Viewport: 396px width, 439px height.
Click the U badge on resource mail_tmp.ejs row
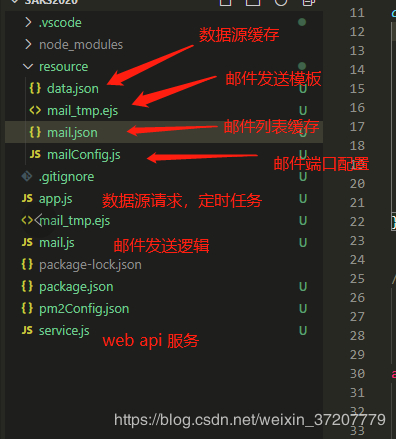click(x=303, y=110)
